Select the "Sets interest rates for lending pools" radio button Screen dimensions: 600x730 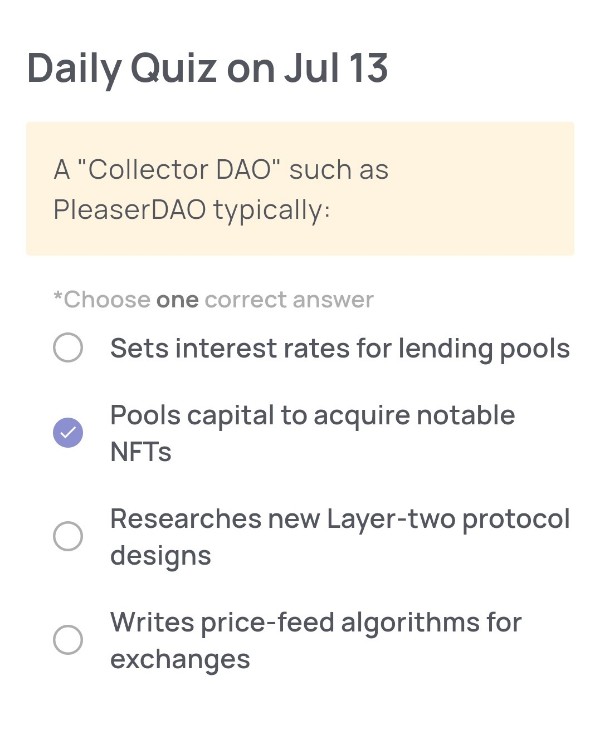[68, 347]
